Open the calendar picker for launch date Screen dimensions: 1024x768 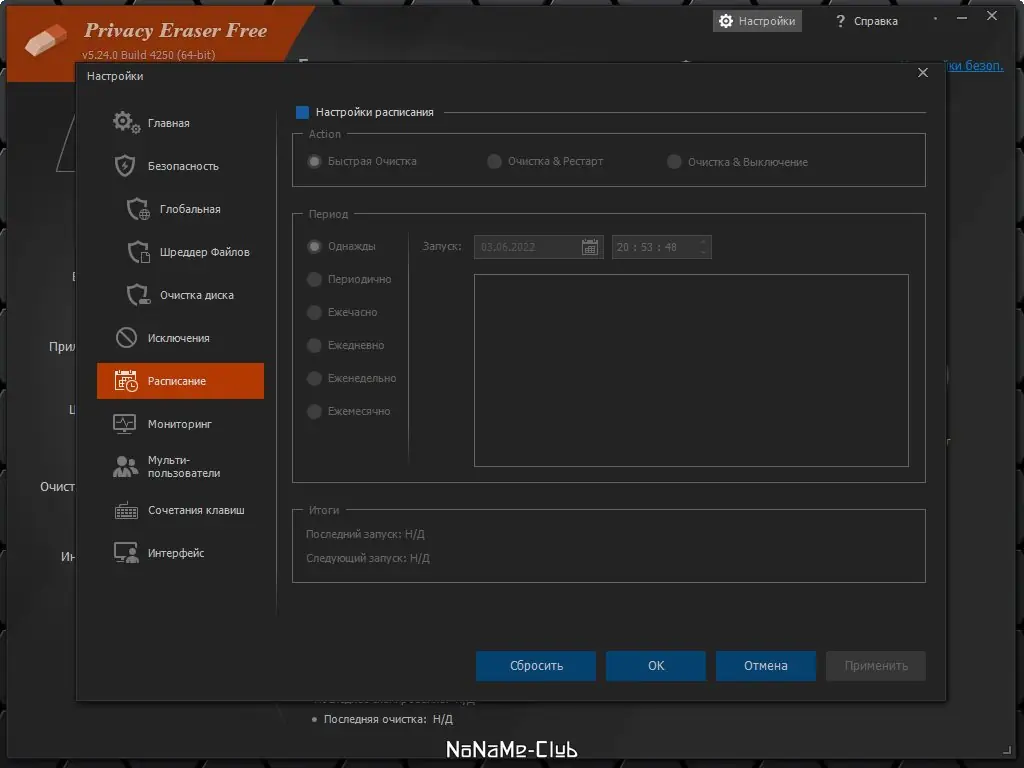pos(590,247)
